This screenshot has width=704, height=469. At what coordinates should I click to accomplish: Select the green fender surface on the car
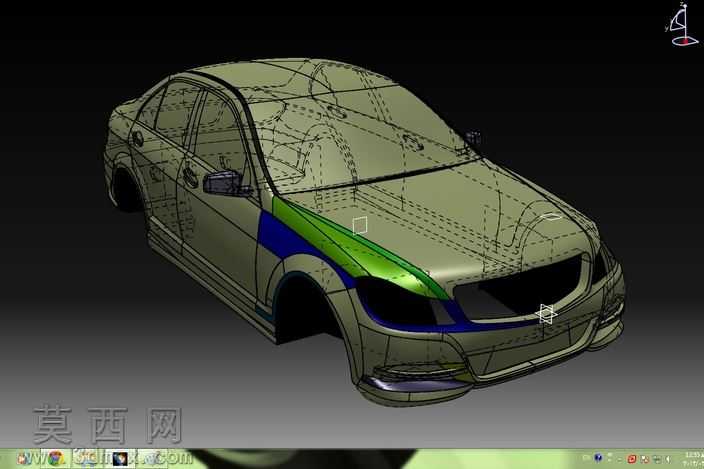(350, 245)
